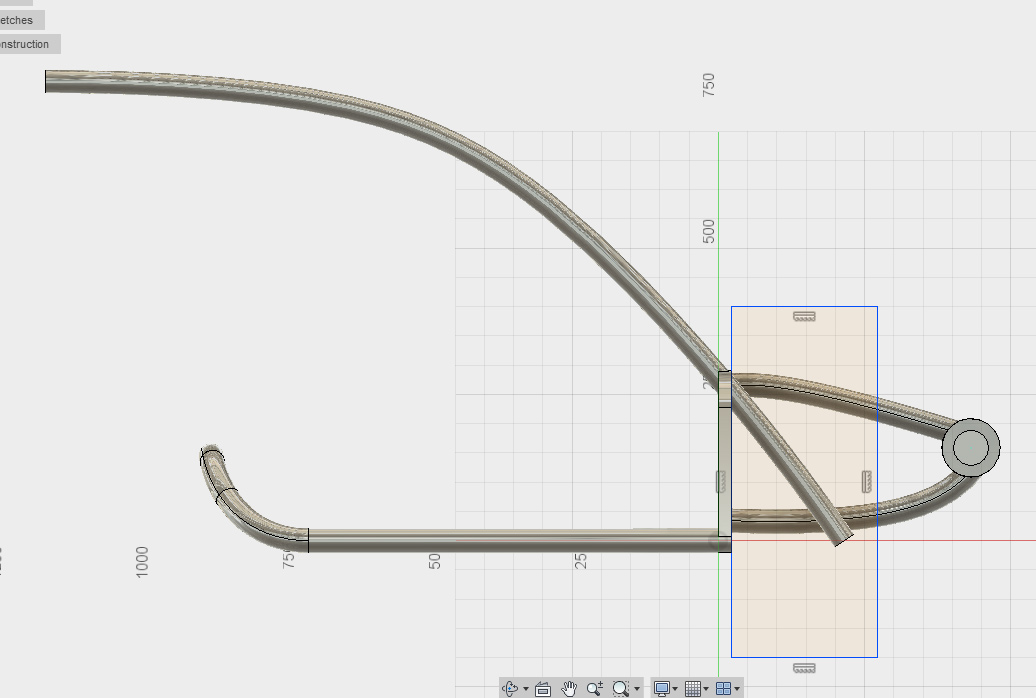Click the Look At icon
The image size is (1036, 698).
[x=543, y=688]
